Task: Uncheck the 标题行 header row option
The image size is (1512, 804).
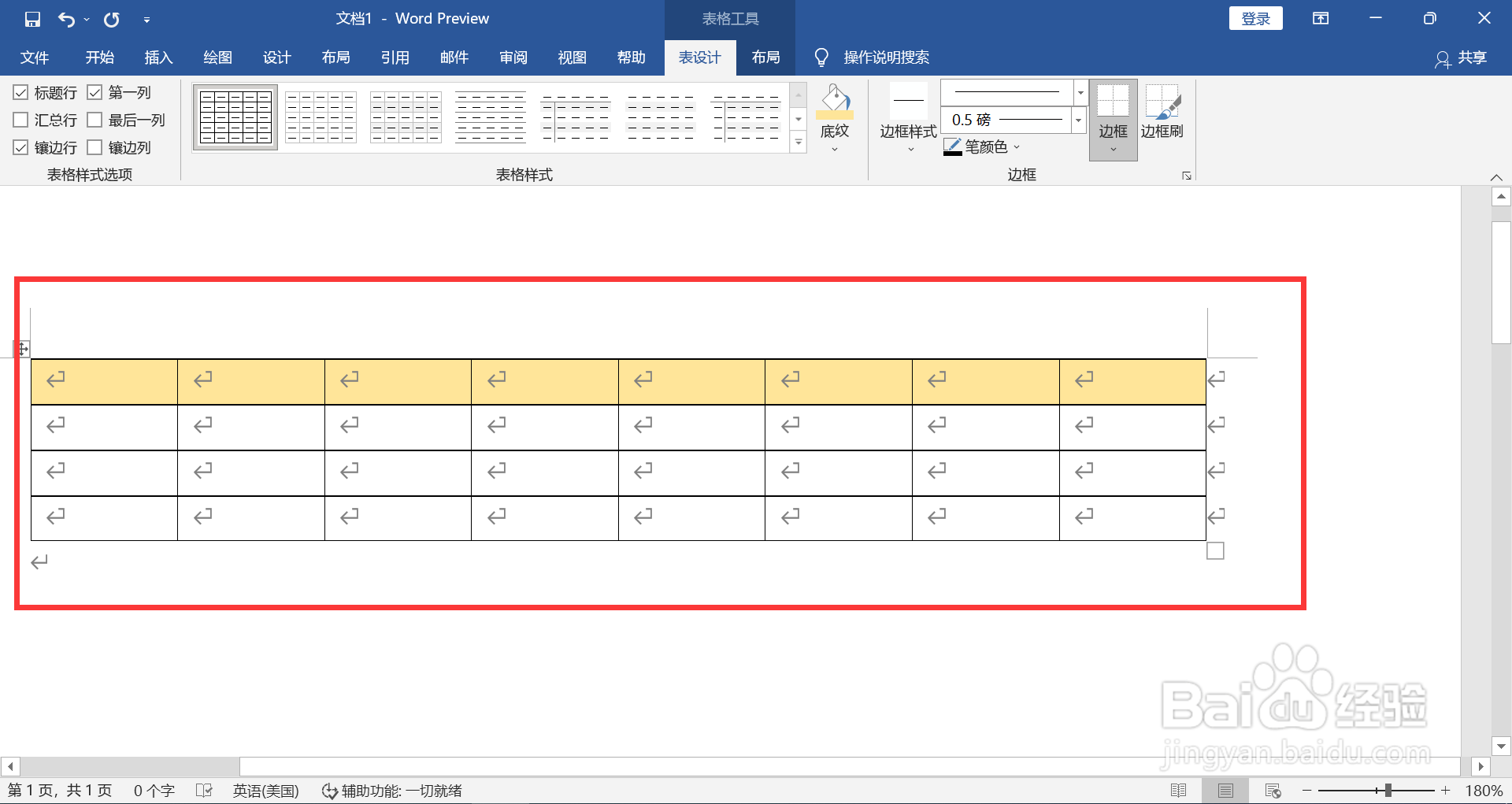Action: point(20,92)
